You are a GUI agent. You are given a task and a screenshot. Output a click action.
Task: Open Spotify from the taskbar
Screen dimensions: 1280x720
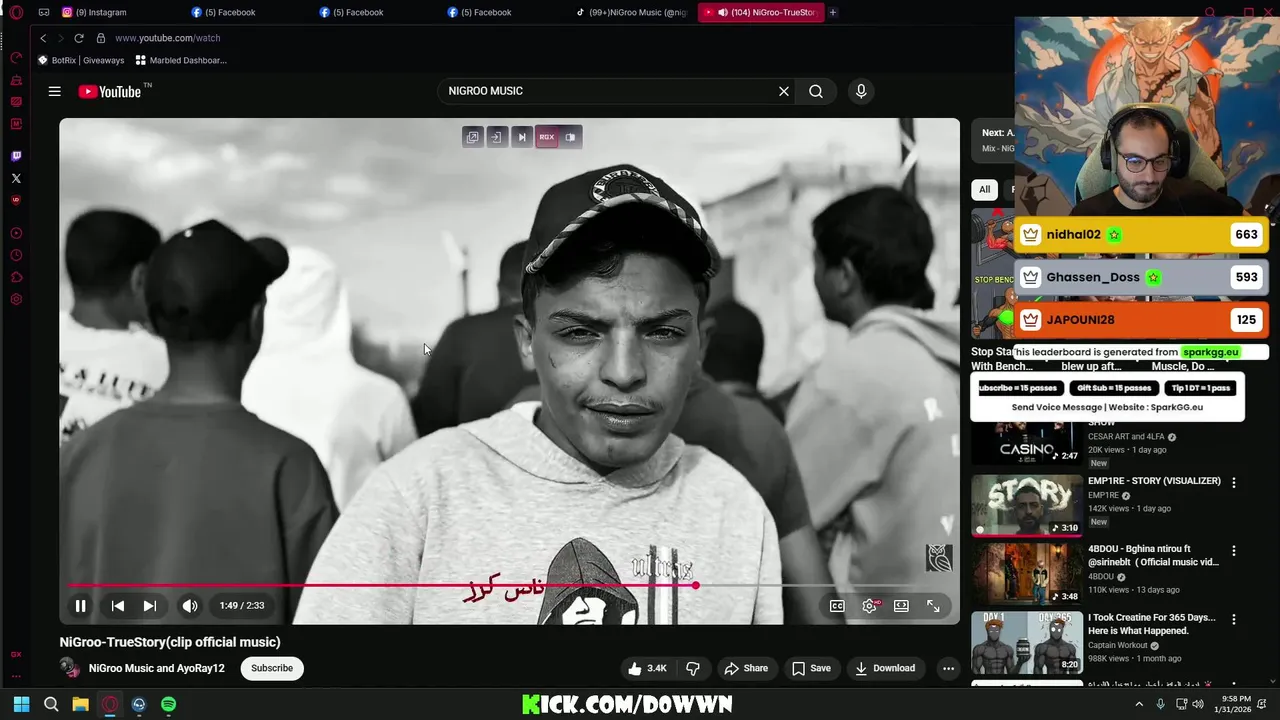(168, 704)
